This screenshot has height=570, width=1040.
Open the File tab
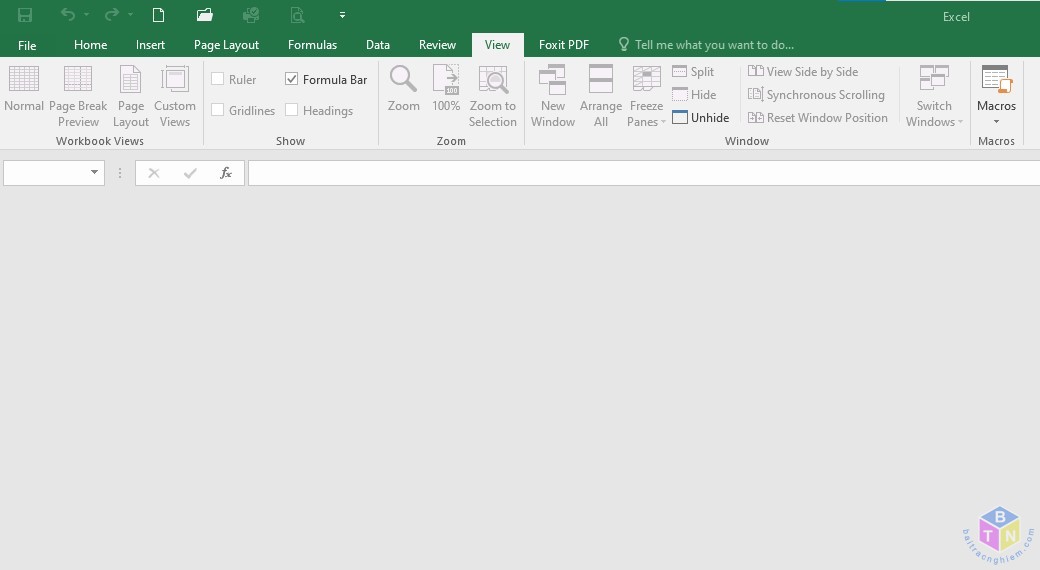coord(27,45)
